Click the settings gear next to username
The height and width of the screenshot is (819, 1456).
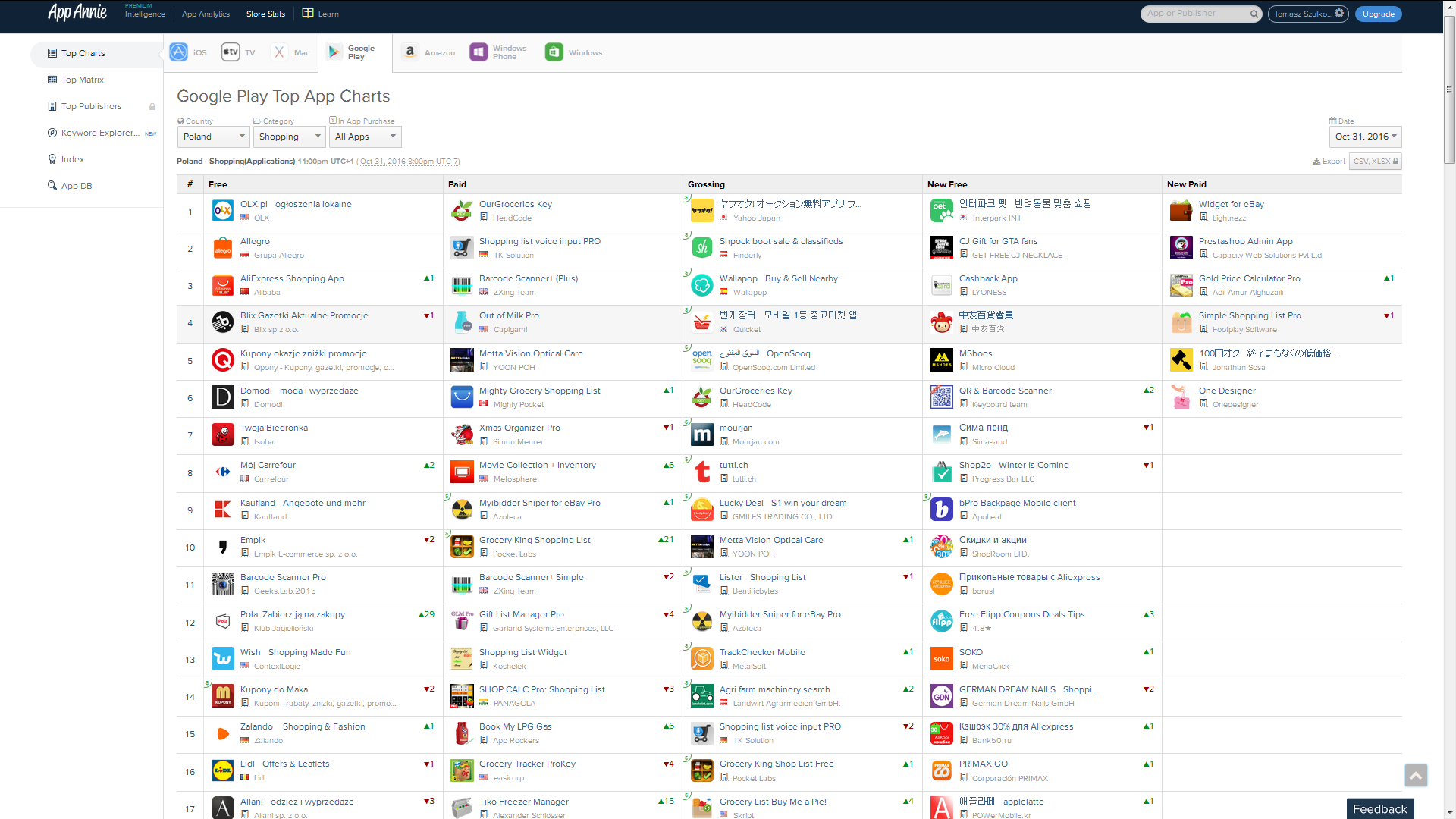pos(1339,14)
